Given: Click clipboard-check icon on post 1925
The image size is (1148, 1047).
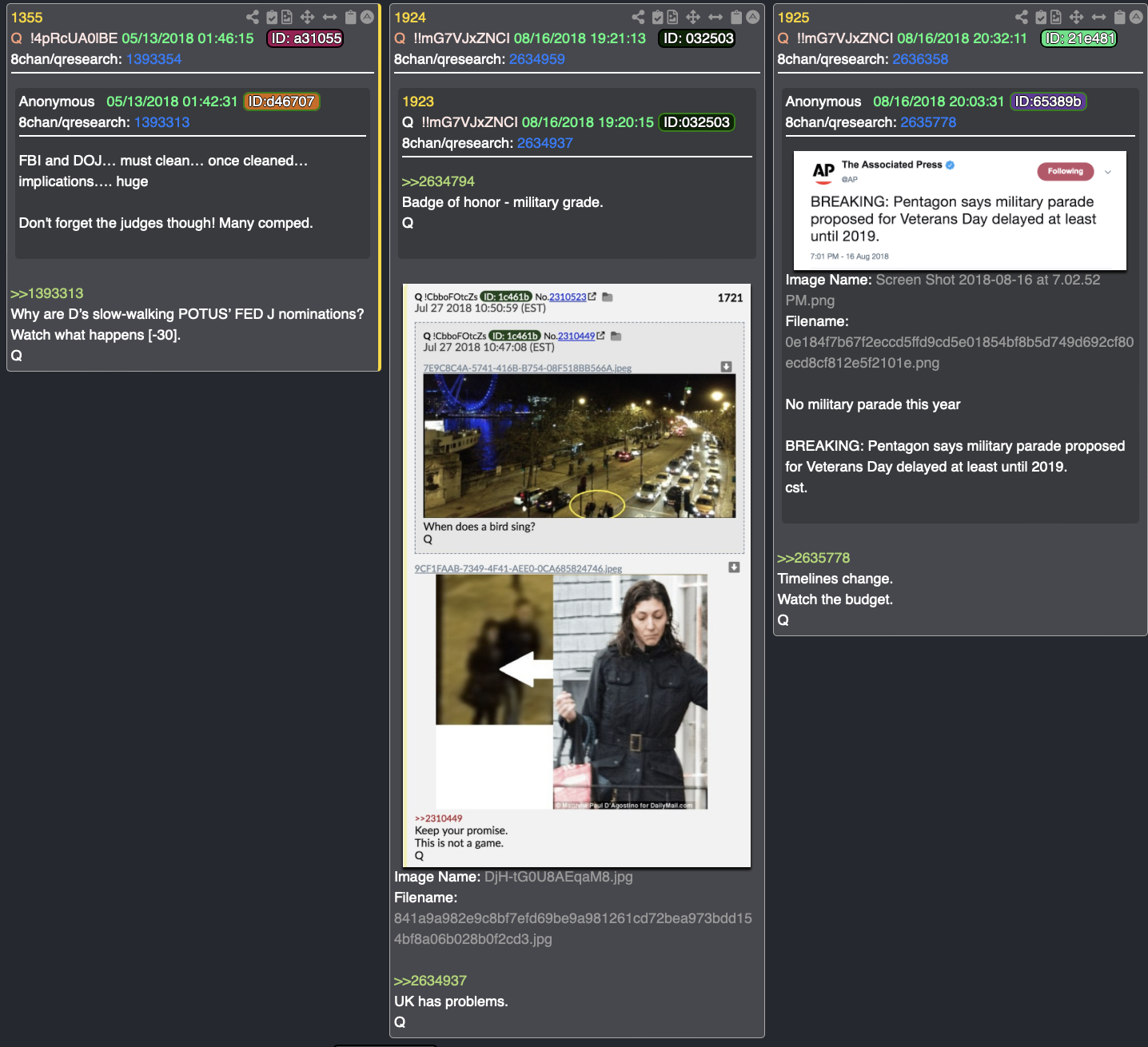Looking at the screenshot, I should 1042,17.
